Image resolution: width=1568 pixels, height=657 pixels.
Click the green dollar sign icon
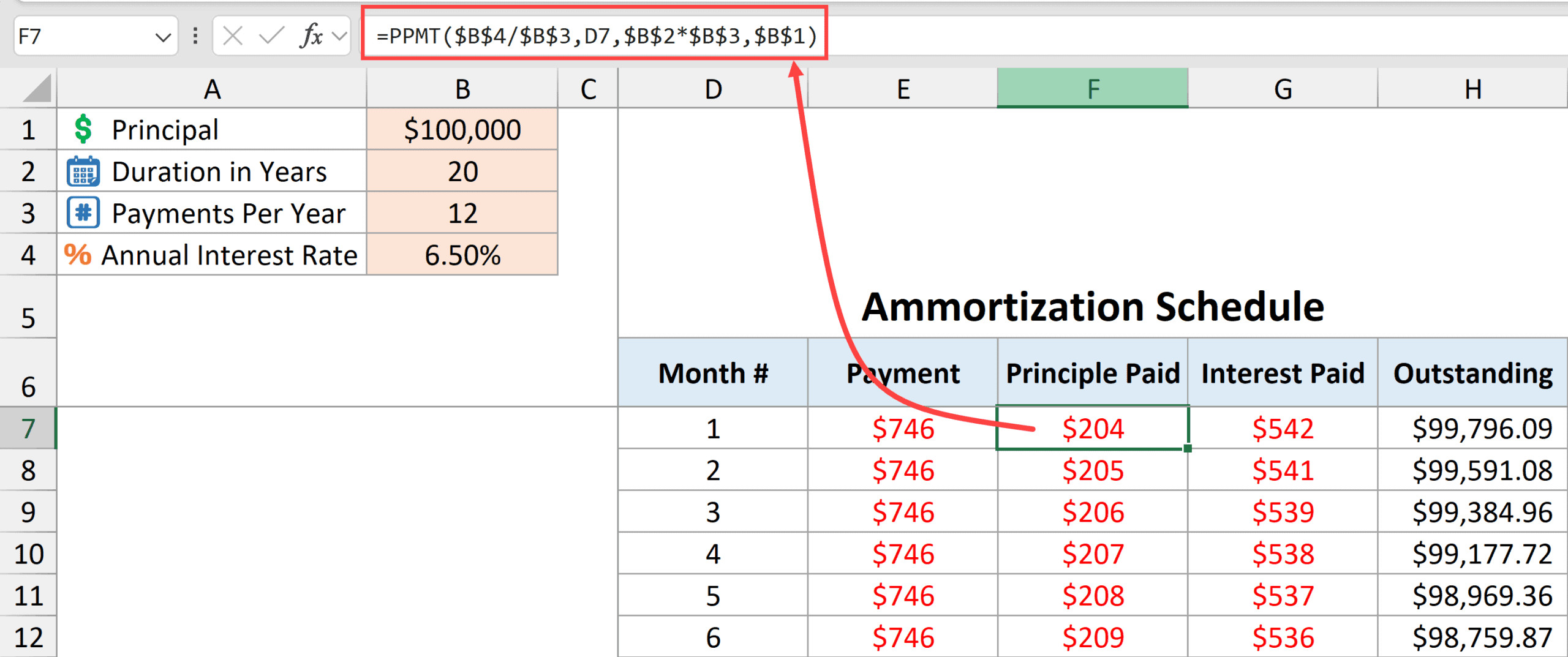pyautogui.click(x=83, y=129)
